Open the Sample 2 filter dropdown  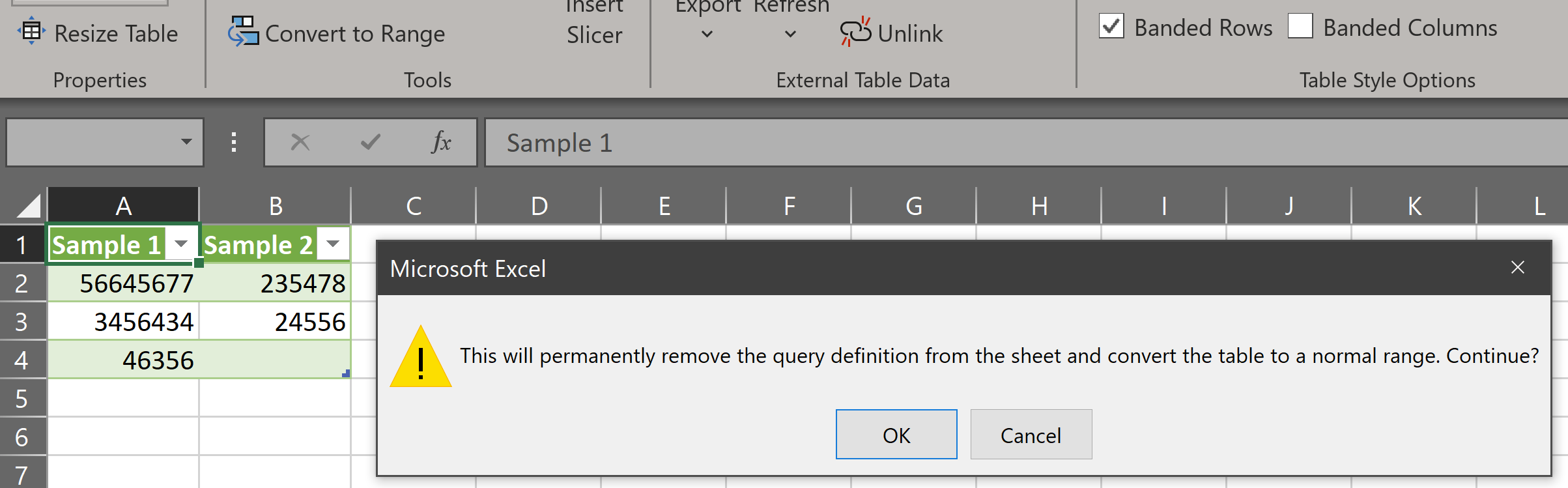coord(333,244)
